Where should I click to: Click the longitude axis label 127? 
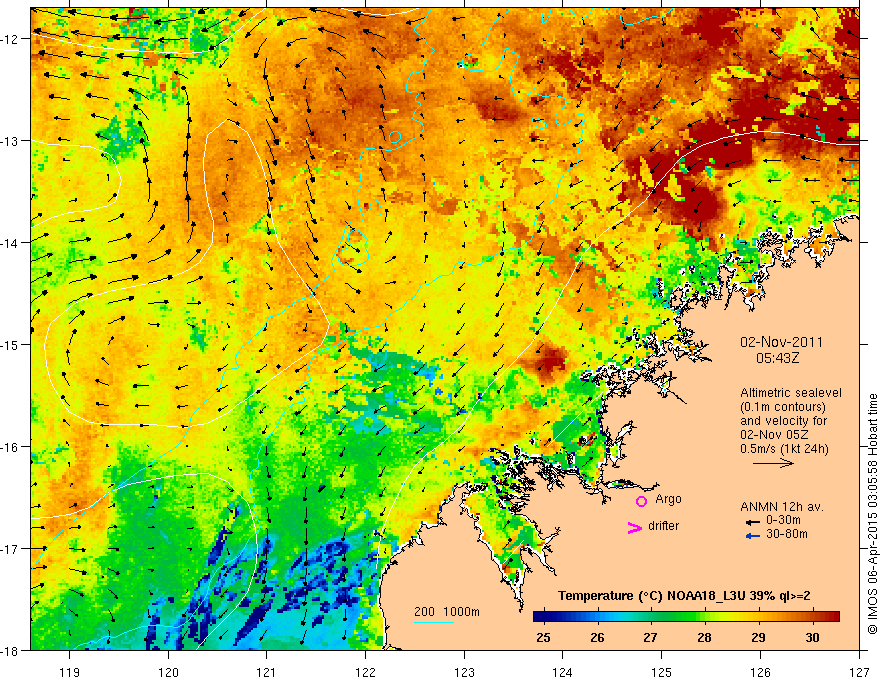pos(859,672)
